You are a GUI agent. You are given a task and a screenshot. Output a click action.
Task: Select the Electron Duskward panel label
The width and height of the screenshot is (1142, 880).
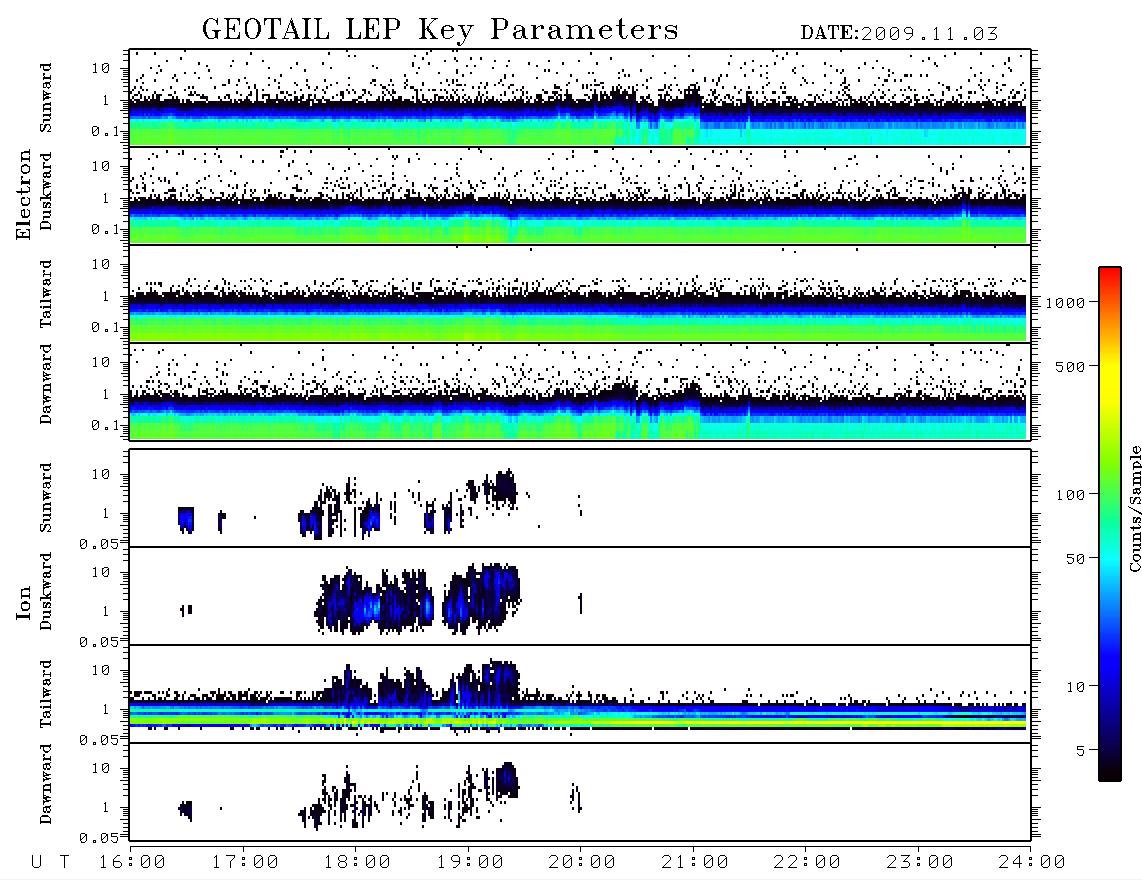(x=46, y=191)
